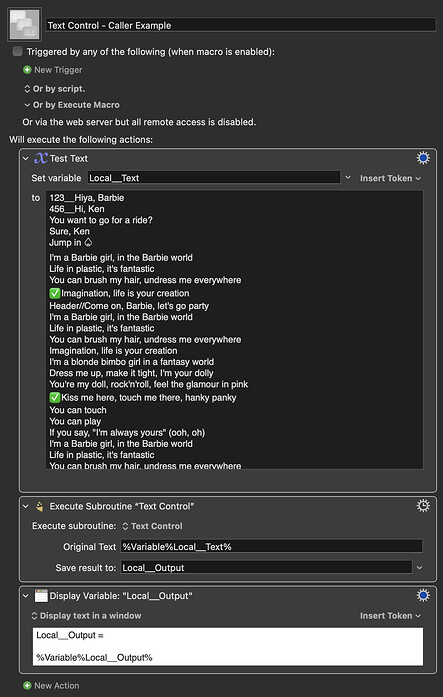
Task: Click green checkmark before "Imagination, life is your creation"
Action: 55,293
